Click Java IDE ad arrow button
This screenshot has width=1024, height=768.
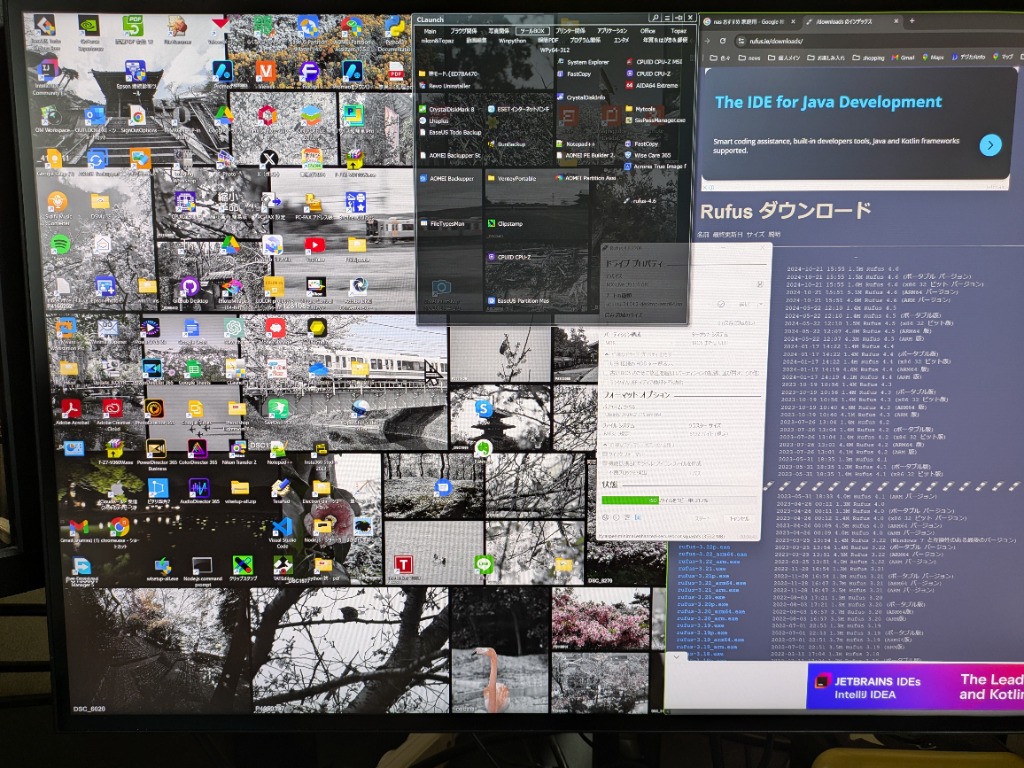coord(990,145)
